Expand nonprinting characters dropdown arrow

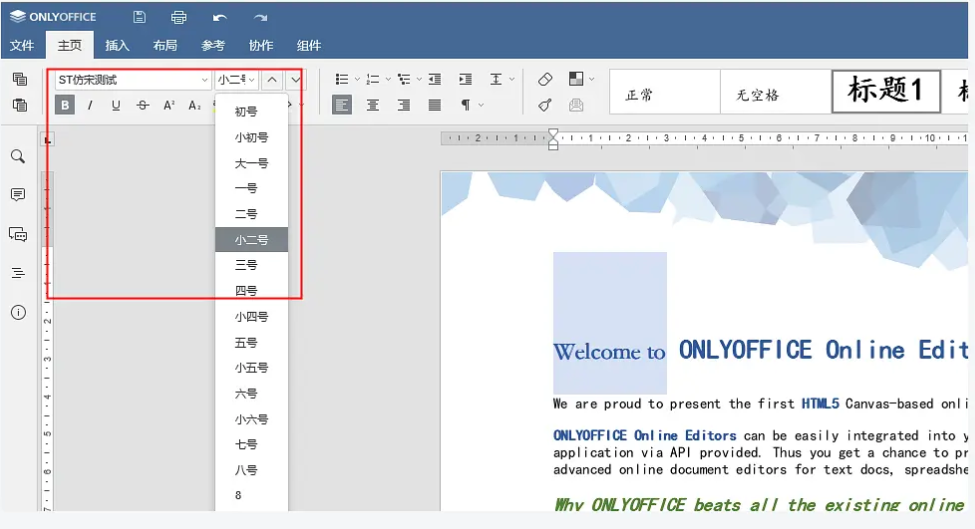click(481, 105)
